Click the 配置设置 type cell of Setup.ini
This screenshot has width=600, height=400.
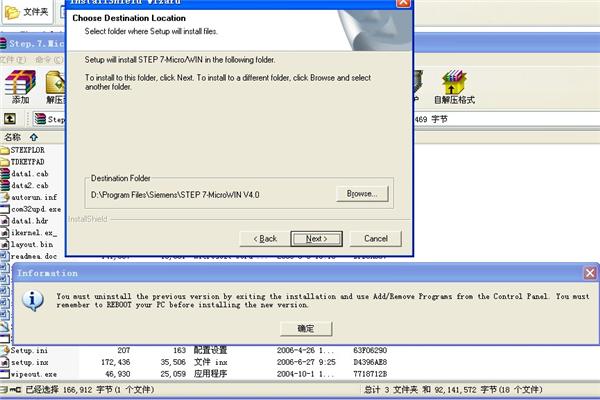tap(210, 350)
